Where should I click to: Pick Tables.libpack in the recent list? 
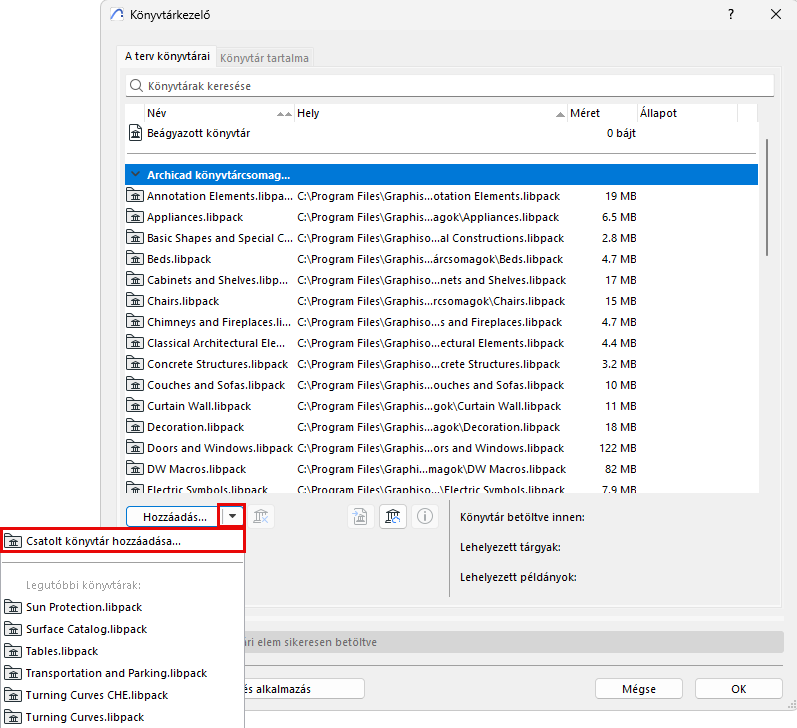tap(62, 651)
